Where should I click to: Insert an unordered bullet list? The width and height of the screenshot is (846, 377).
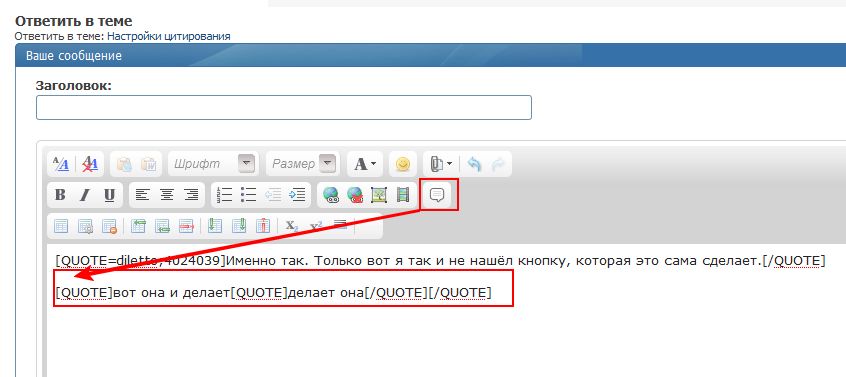click(x=248, y=195)
